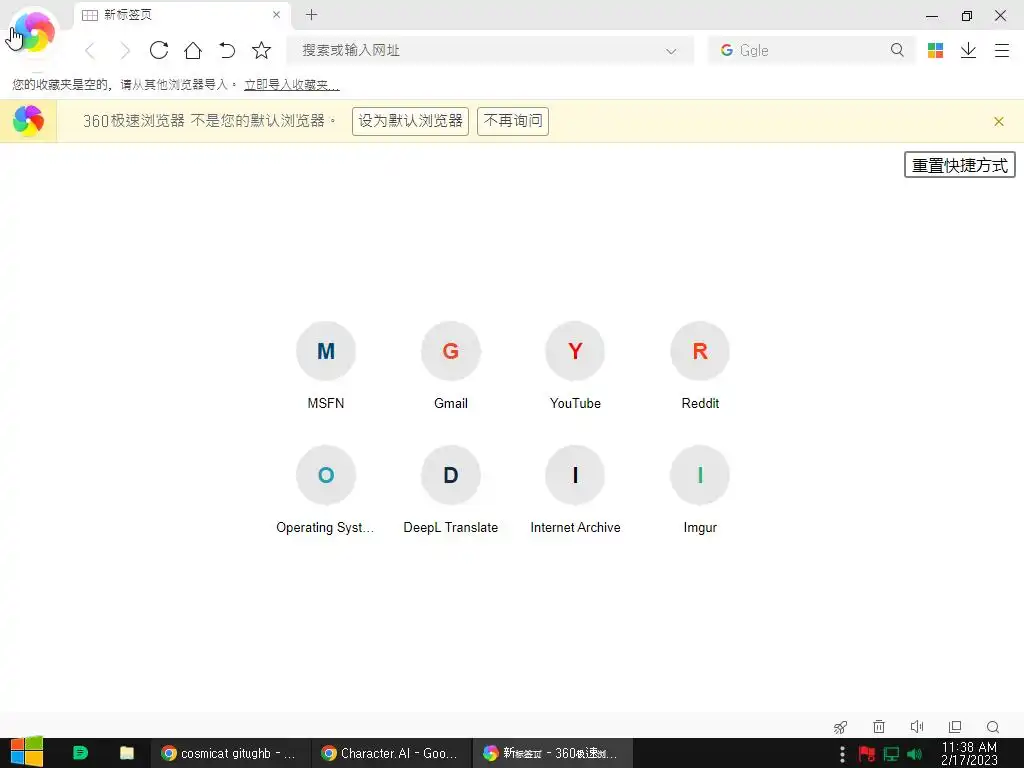This screenshot has width=1024, height=768.
Task: Open the Windows Start button
Action: [x=26, y=752]
